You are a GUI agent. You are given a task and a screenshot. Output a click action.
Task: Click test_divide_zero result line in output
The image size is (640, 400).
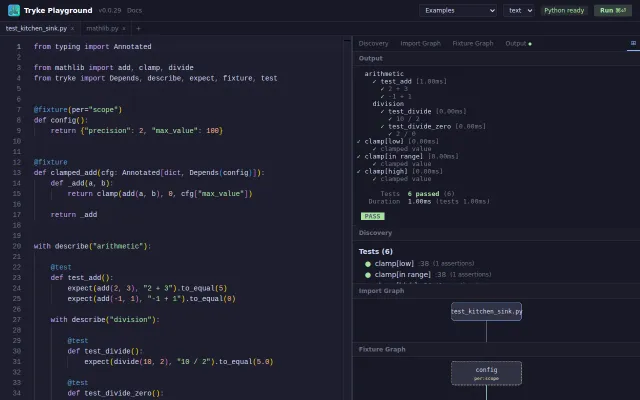click(x=433, y=127)
